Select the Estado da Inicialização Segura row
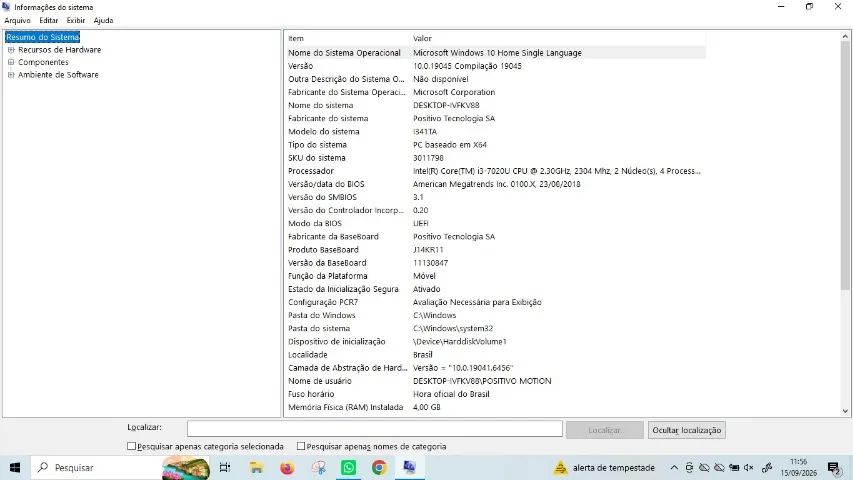 point(495,289)
